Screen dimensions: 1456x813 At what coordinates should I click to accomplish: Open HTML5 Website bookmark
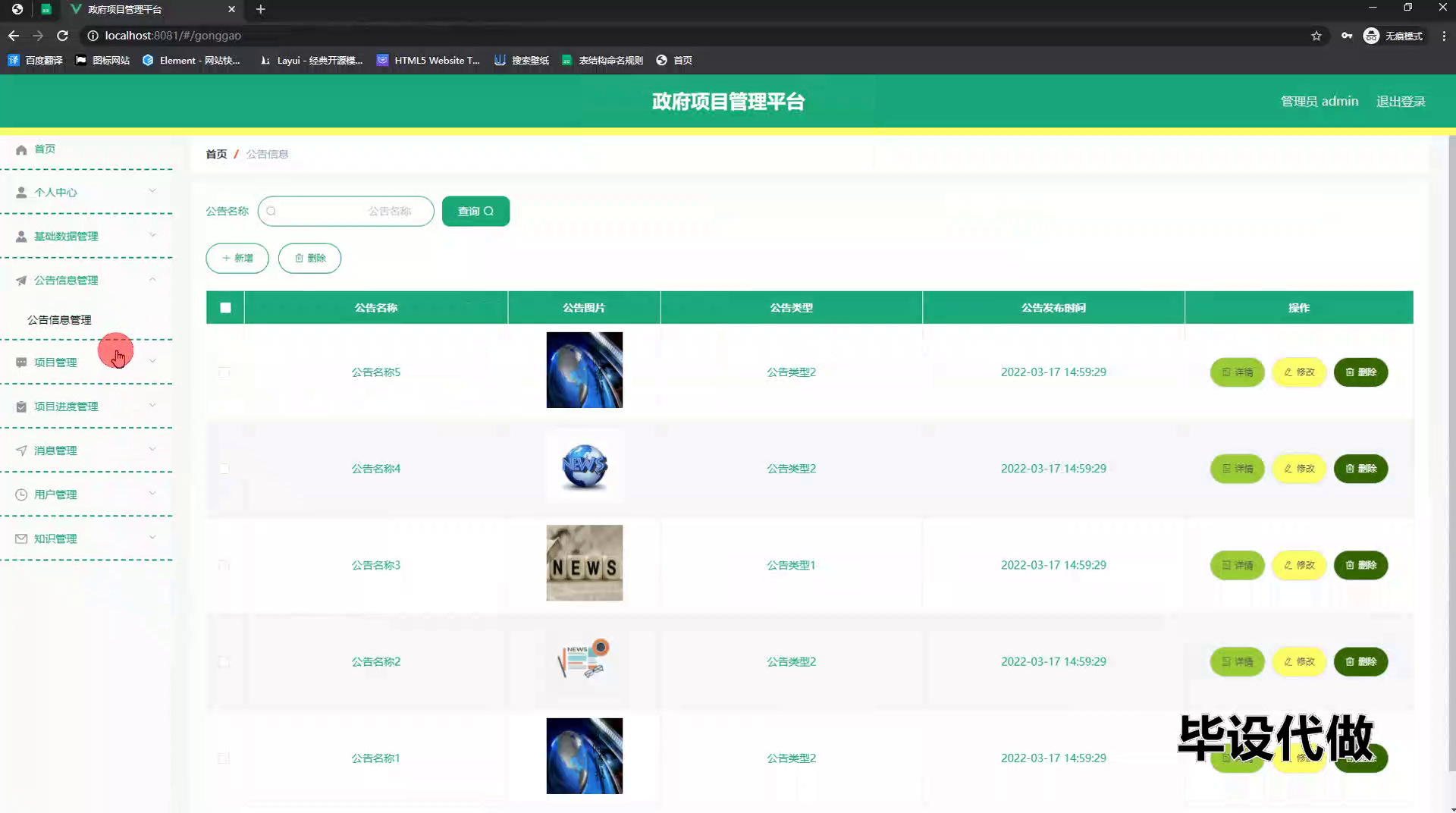point(428,60)
